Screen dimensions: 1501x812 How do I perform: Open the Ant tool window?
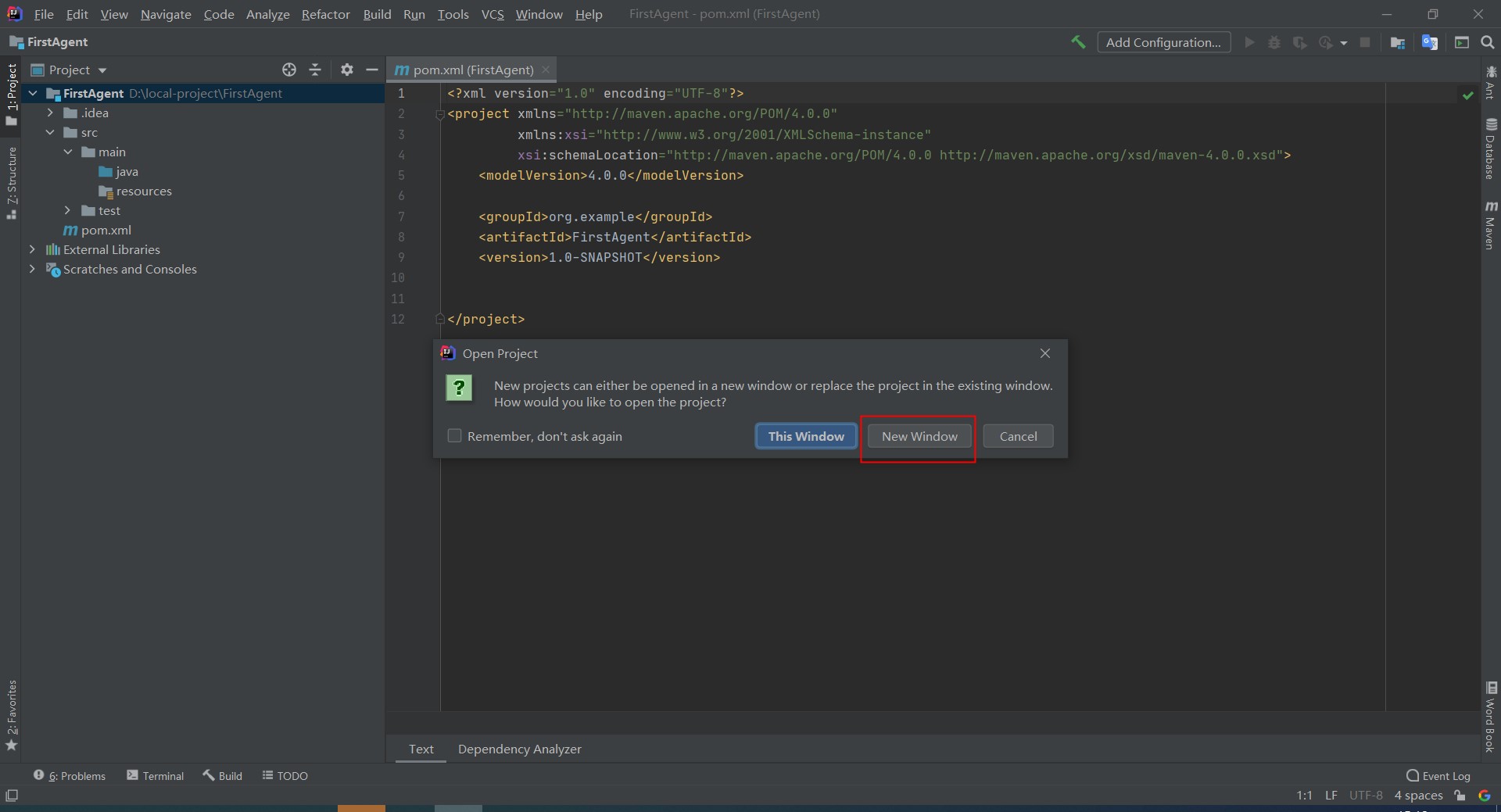coord(1491,82)
